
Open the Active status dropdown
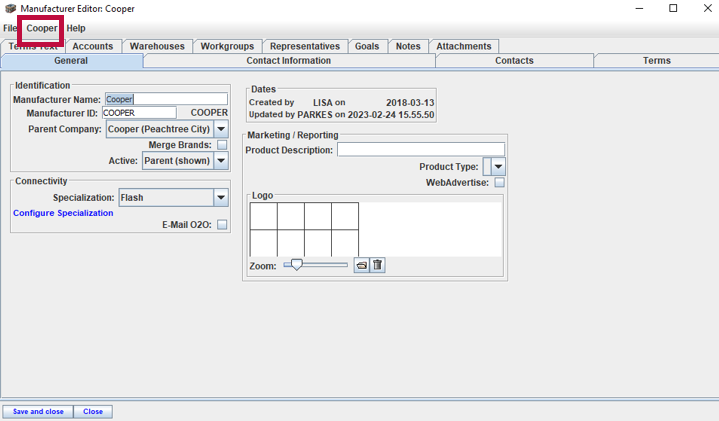pyautogui.click(x=221, y=161)
